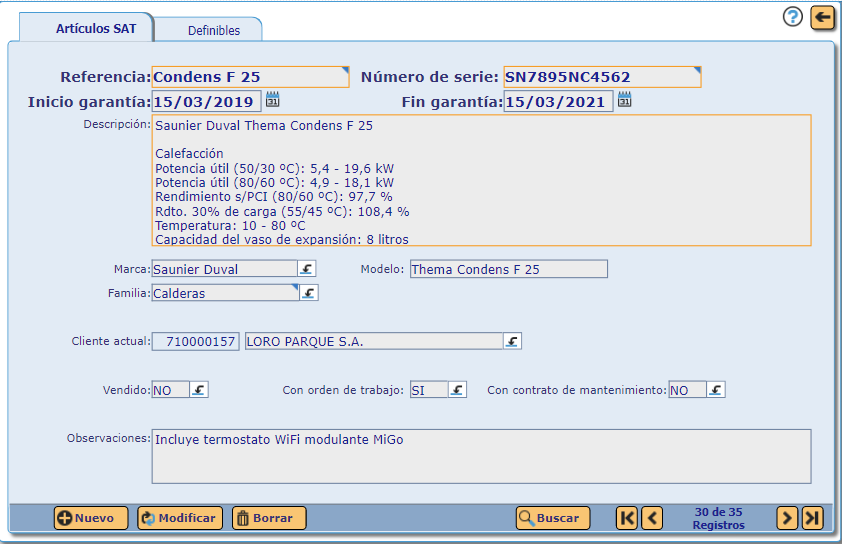
Task: Click the Con contrato de mantenimiento value
Action: [687, 389]
